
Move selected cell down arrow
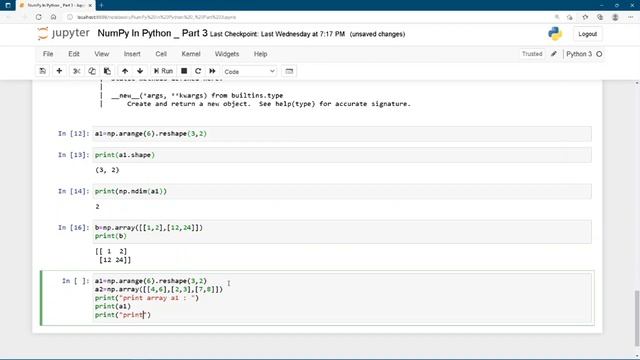(x=140, y=71)
